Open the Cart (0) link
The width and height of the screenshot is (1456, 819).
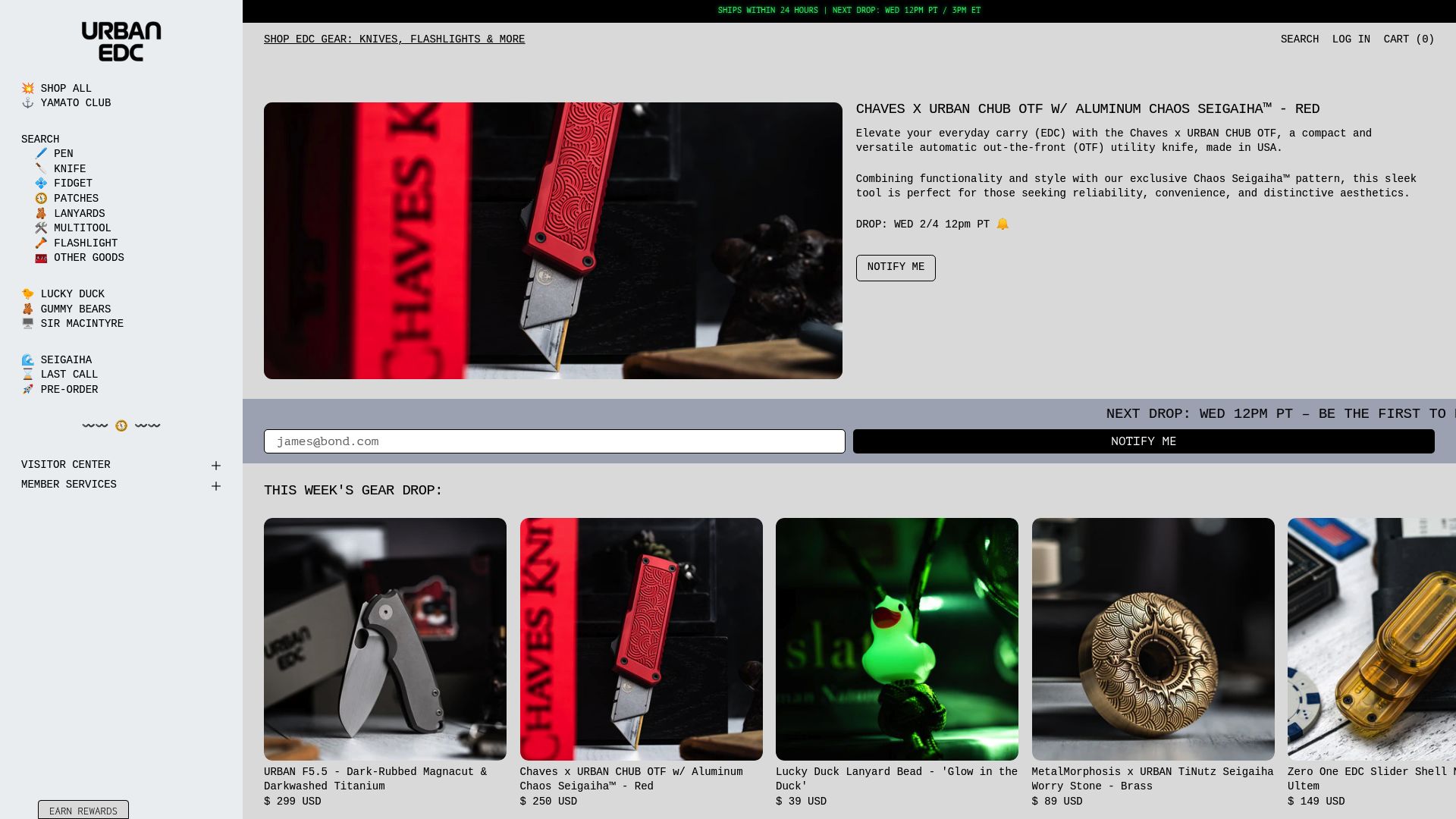click(1408, 39)
